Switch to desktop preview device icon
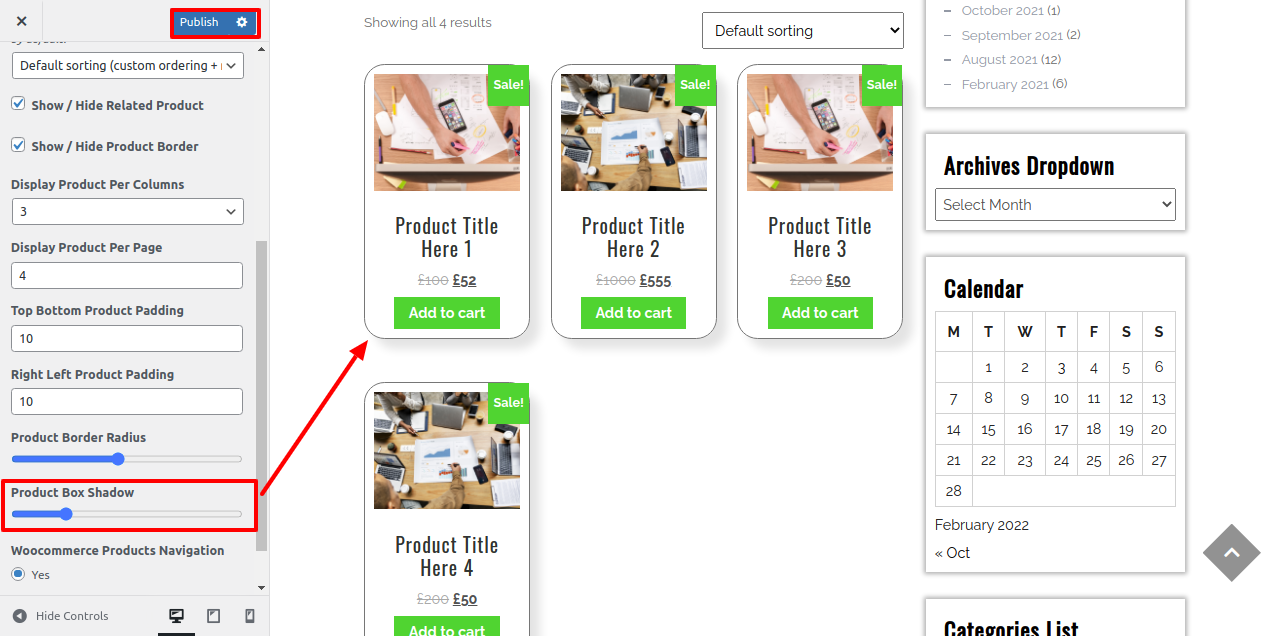This screenshot has width=1279, height=636. [x=177, y=616]
